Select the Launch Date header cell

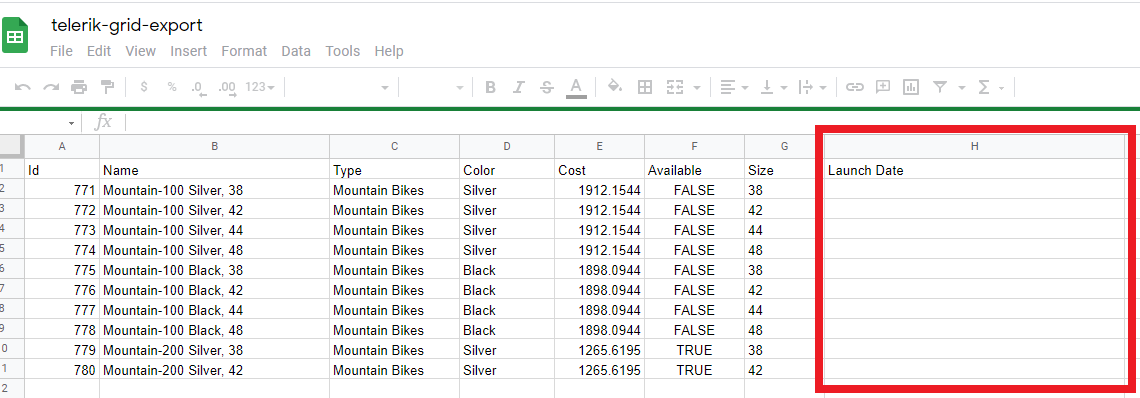974,170
